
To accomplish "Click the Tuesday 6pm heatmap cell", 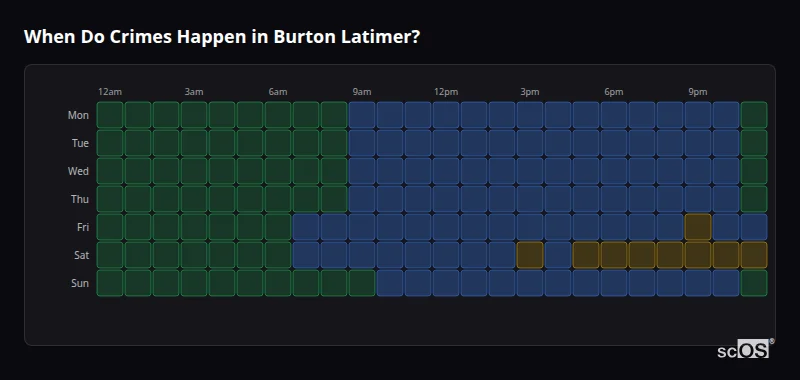I will (x=614, y=143).
